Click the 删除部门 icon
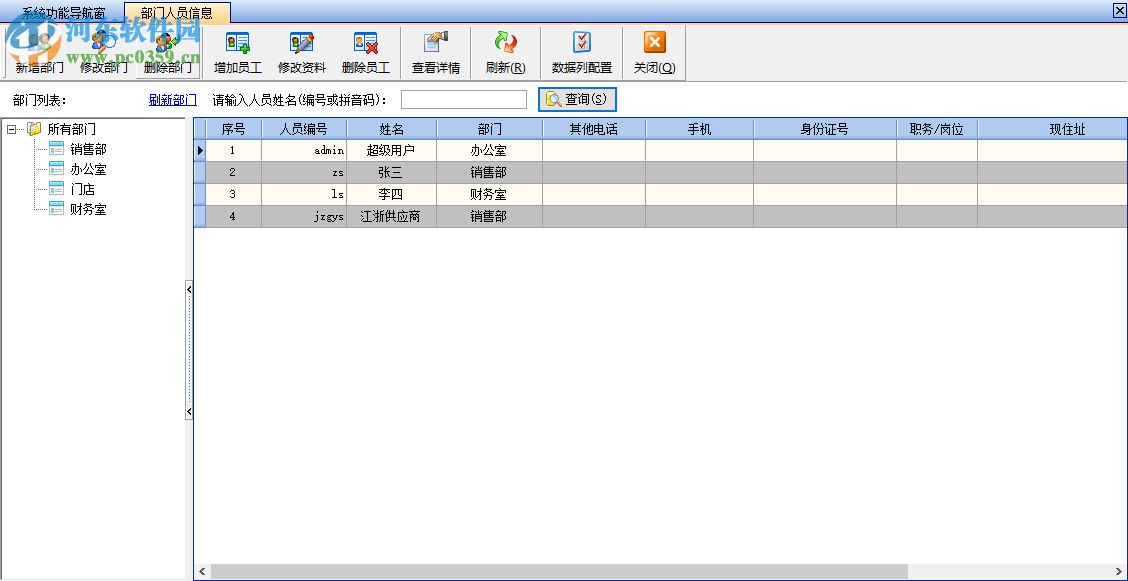The image size is (1128, 581). click(x=166, y=50)
